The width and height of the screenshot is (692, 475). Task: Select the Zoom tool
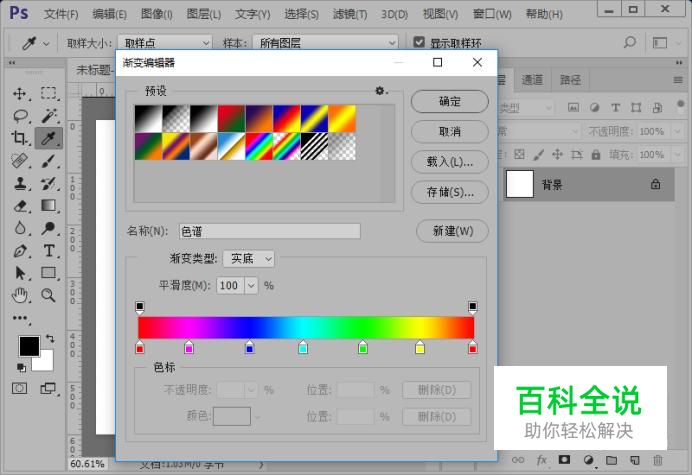click(49, 295)
